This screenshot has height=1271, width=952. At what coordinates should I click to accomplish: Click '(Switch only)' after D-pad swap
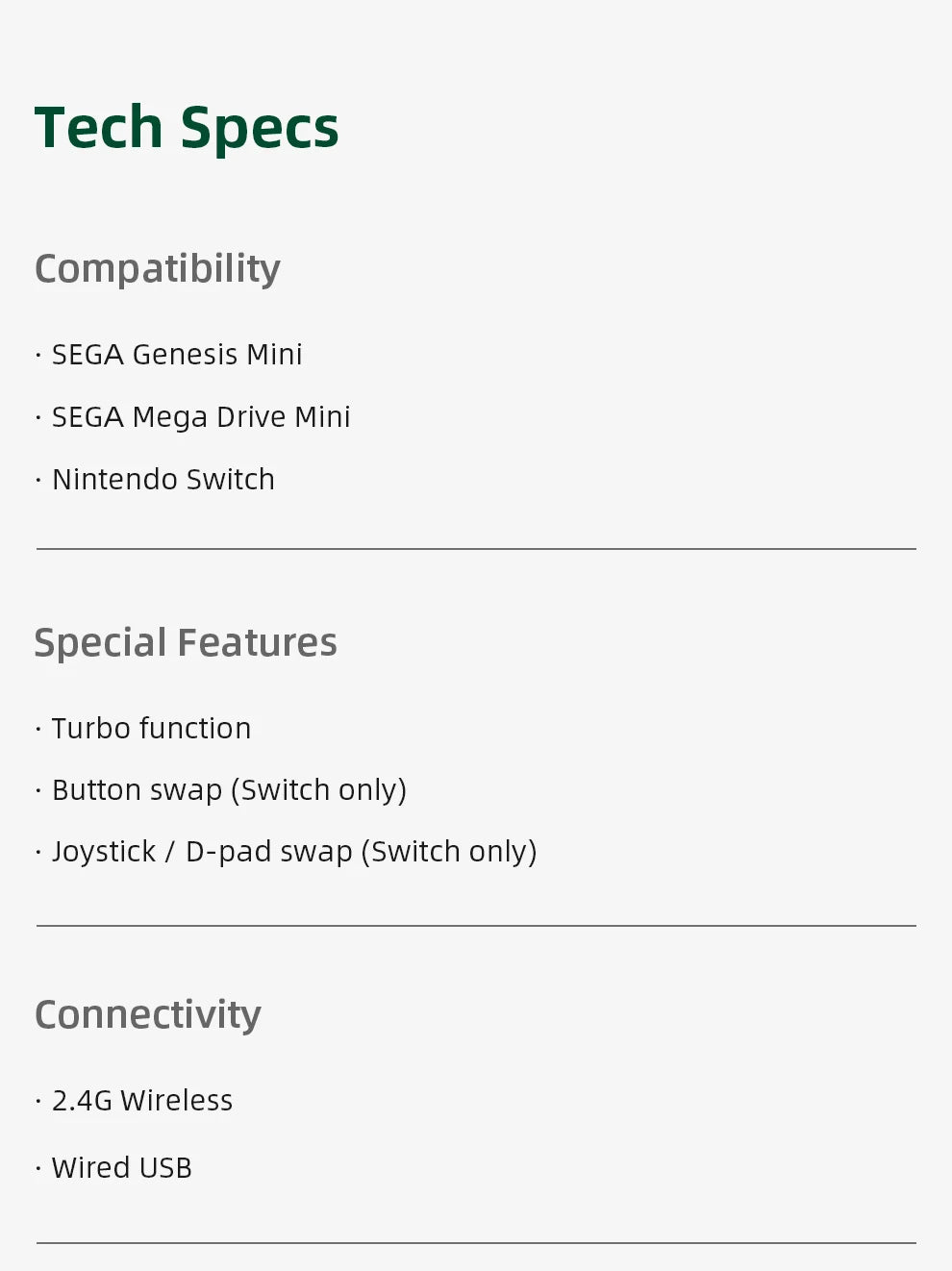[449, 852]
